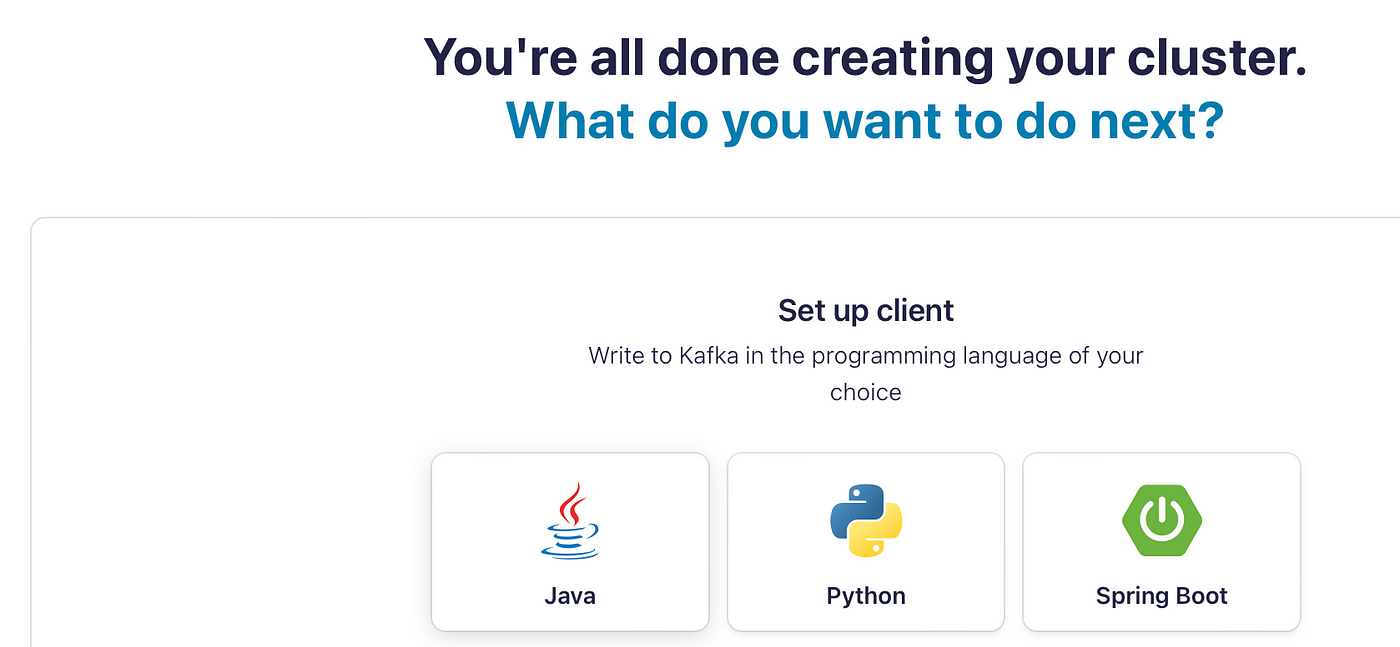Click "What do you want to do next?" heading
Screen dimensions: 1400x647
tap(865, 120)
